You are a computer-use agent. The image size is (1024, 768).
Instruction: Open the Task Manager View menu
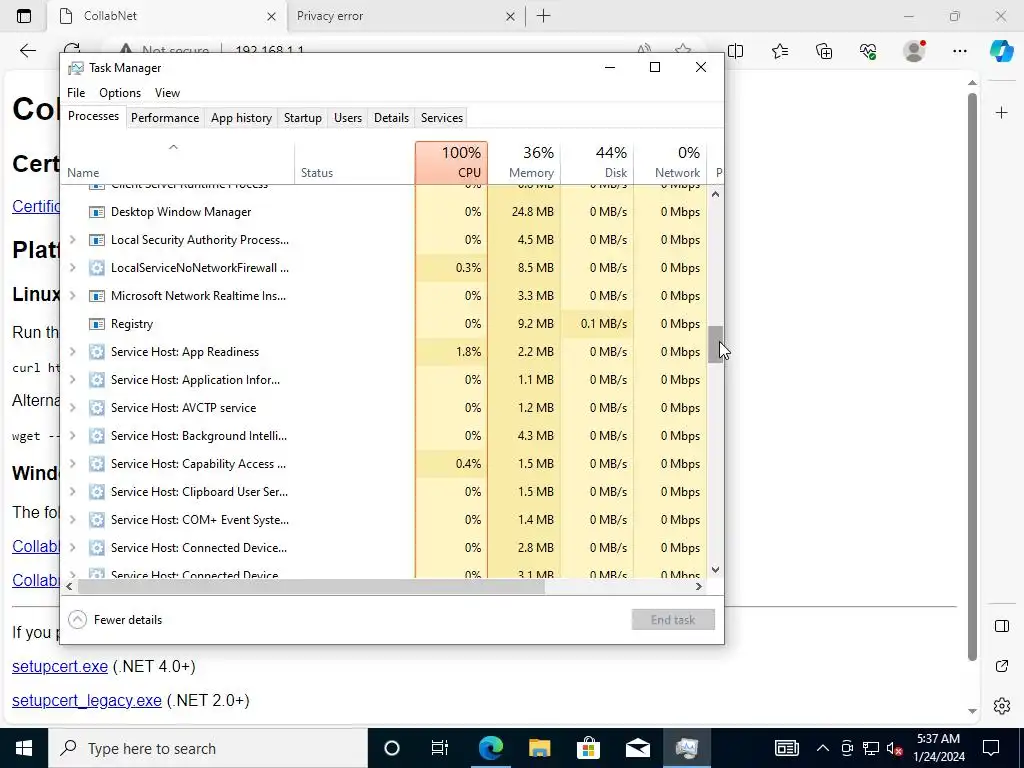click(167, 93)
